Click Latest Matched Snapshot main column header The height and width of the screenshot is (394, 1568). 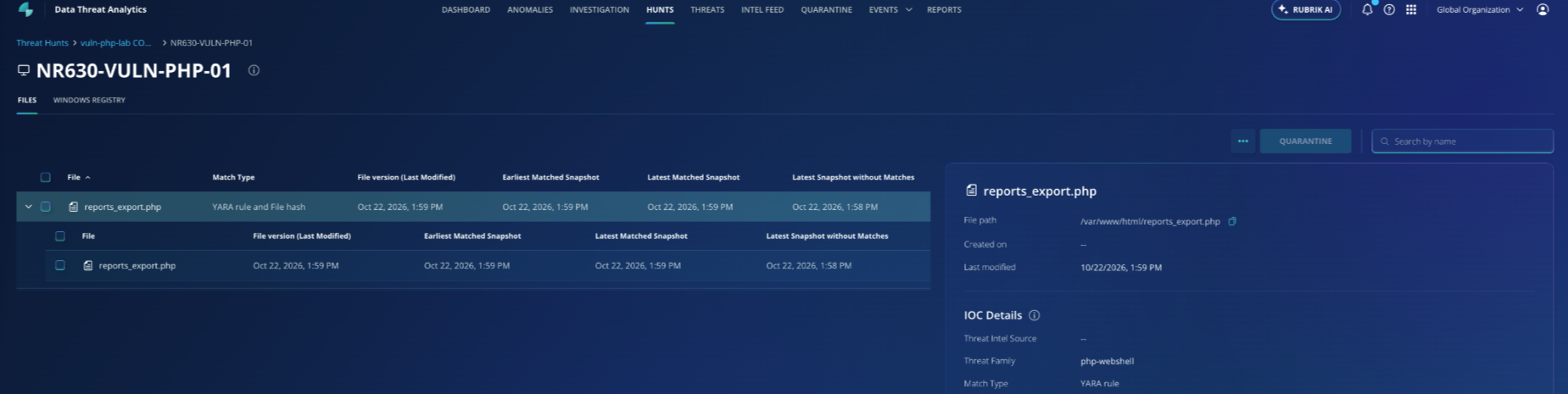tap(693, 177)
